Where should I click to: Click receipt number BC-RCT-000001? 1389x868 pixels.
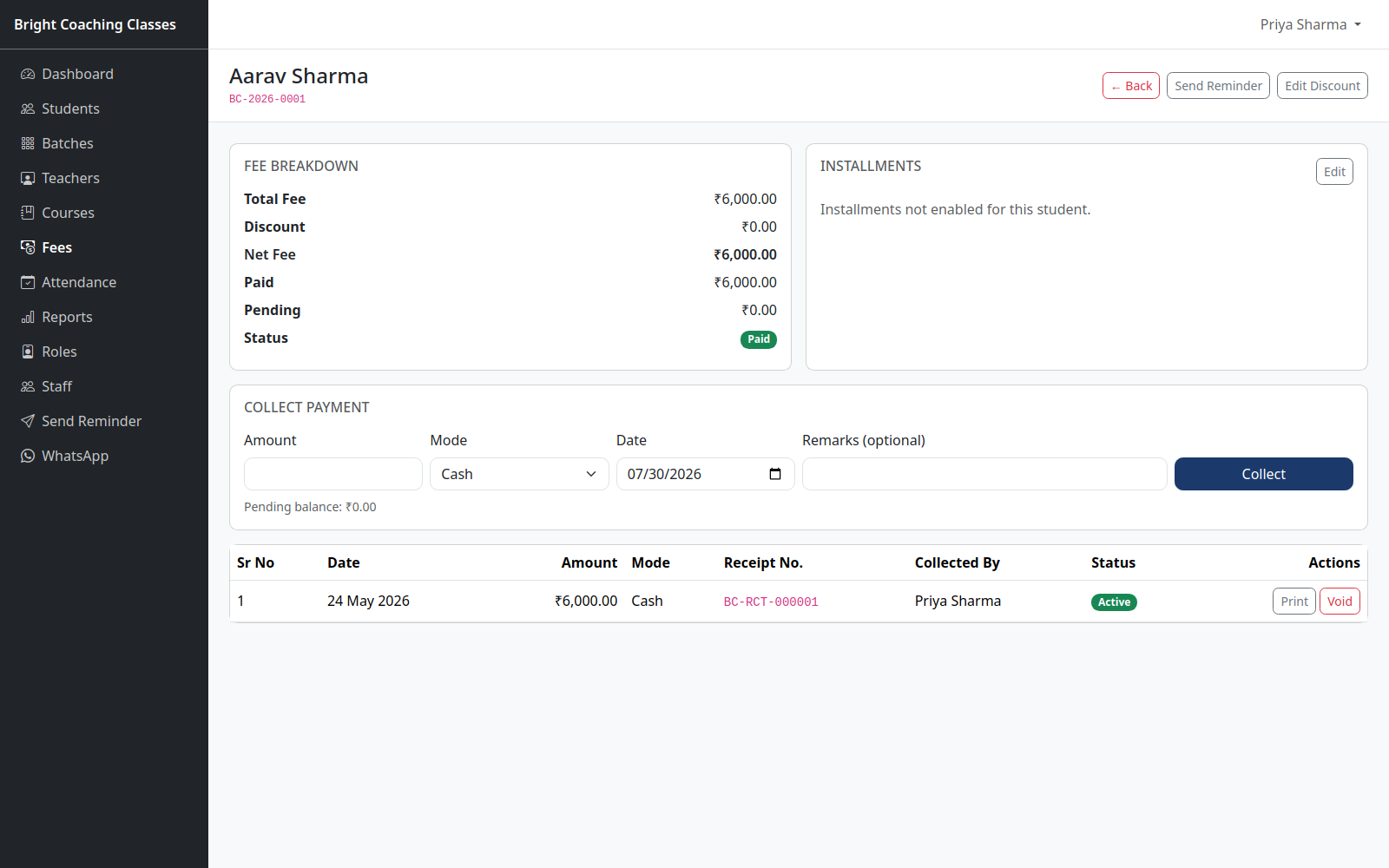(771, 602)
